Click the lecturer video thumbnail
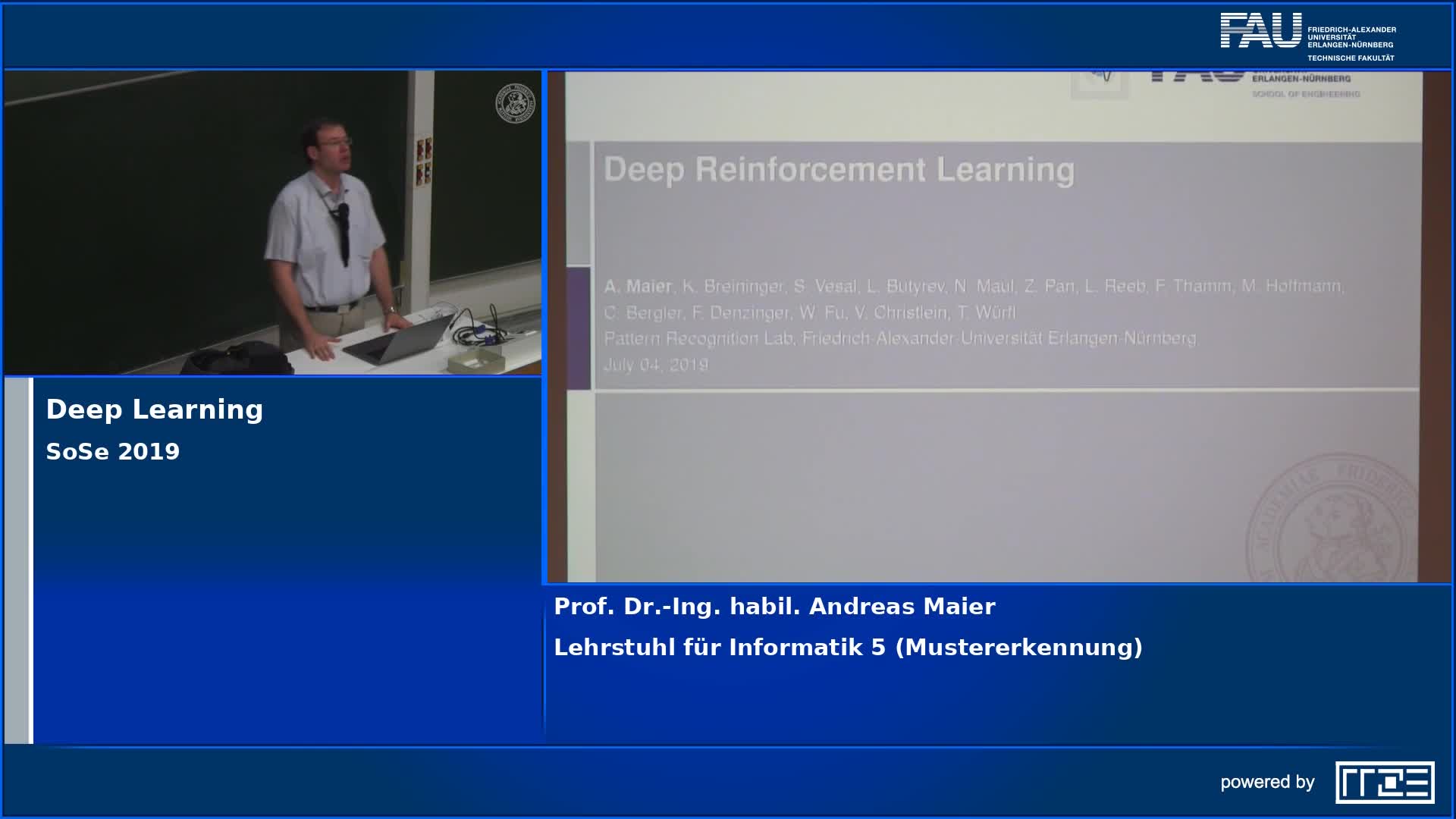Screen dimensions: 1456x819 [x=273, y=222]
